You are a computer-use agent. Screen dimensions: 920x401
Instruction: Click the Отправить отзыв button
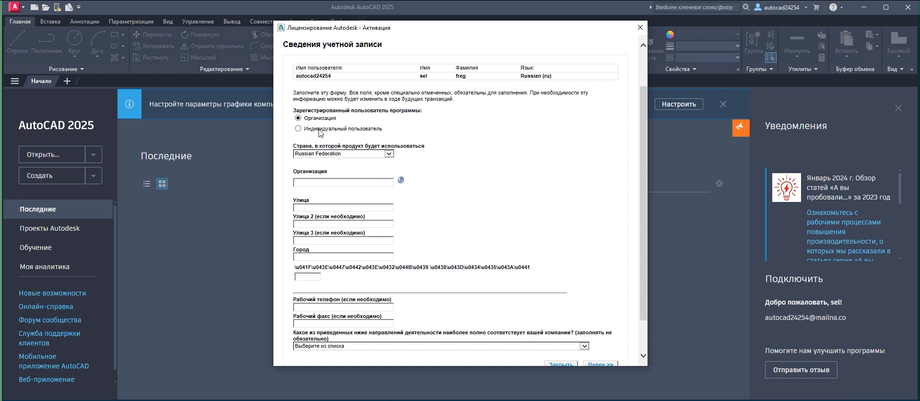[x=801, y=370]
